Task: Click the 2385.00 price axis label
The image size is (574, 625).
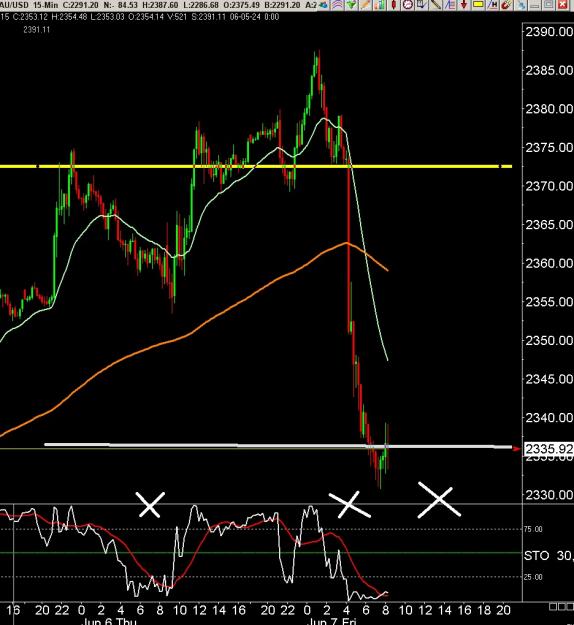Action: (x=549, y=70)
